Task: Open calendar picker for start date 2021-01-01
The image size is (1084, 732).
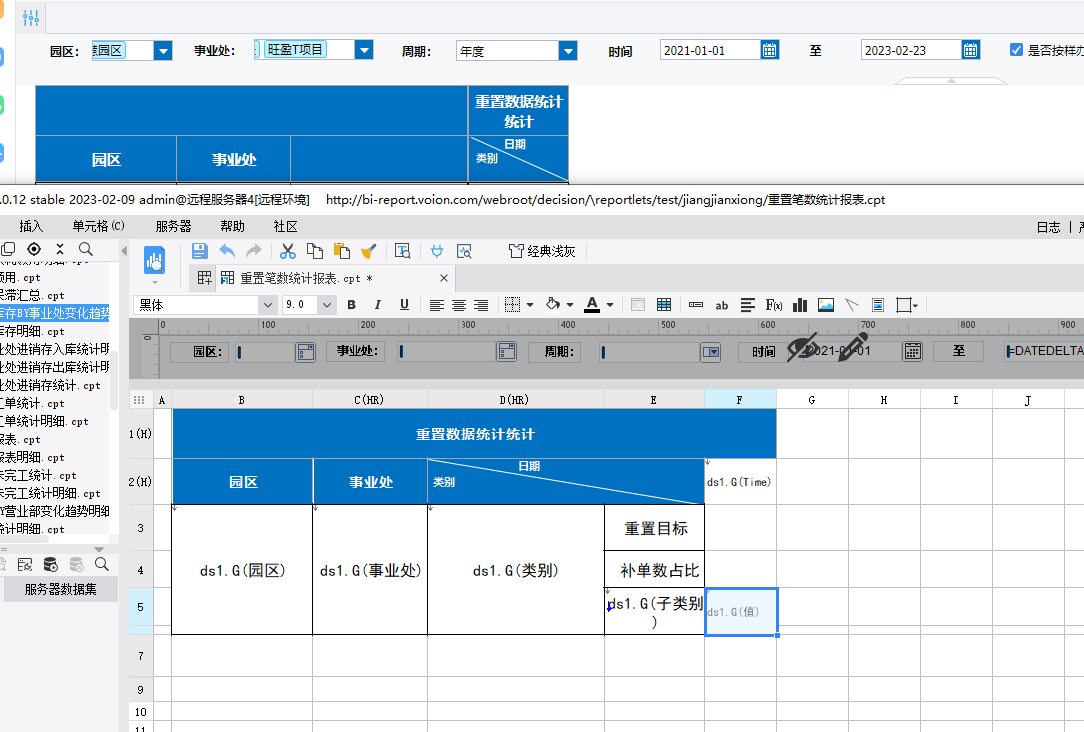Action: (x=769, y=50)
